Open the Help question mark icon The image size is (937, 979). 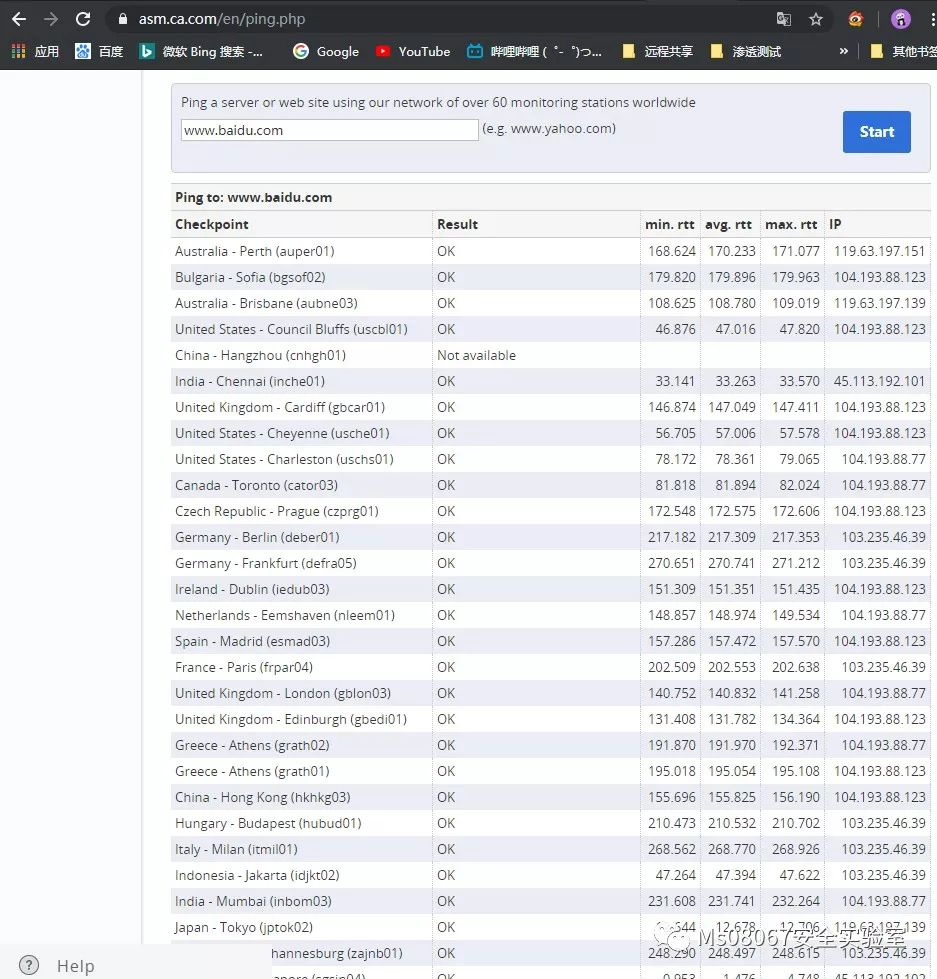(x=29, y=965)
